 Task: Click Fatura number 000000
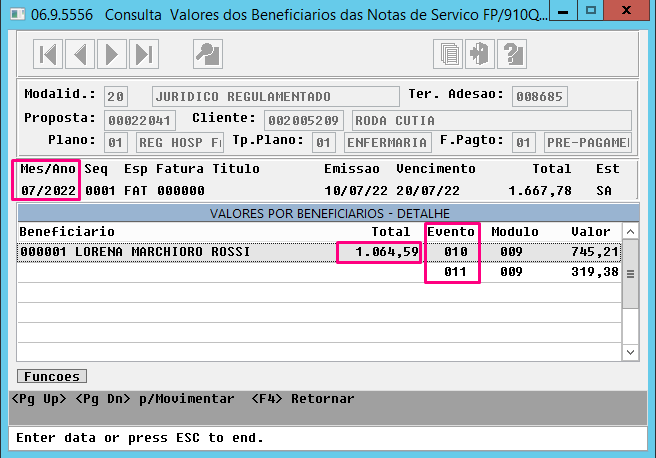[181, 191]
